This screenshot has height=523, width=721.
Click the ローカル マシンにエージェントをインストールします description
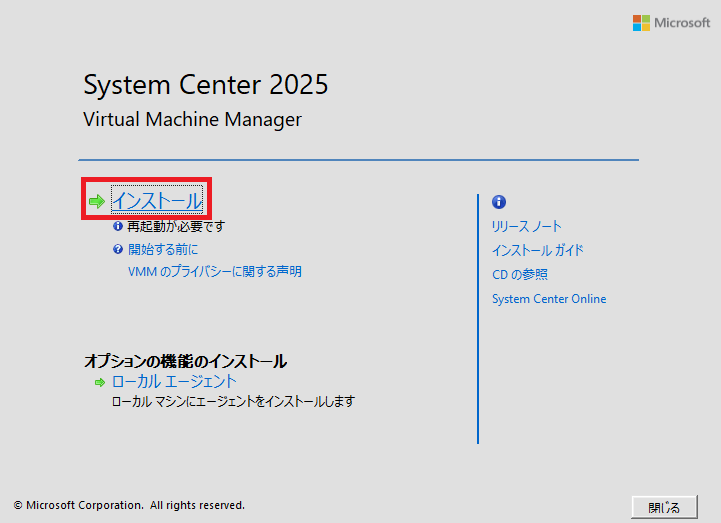[x=234, y=402]
